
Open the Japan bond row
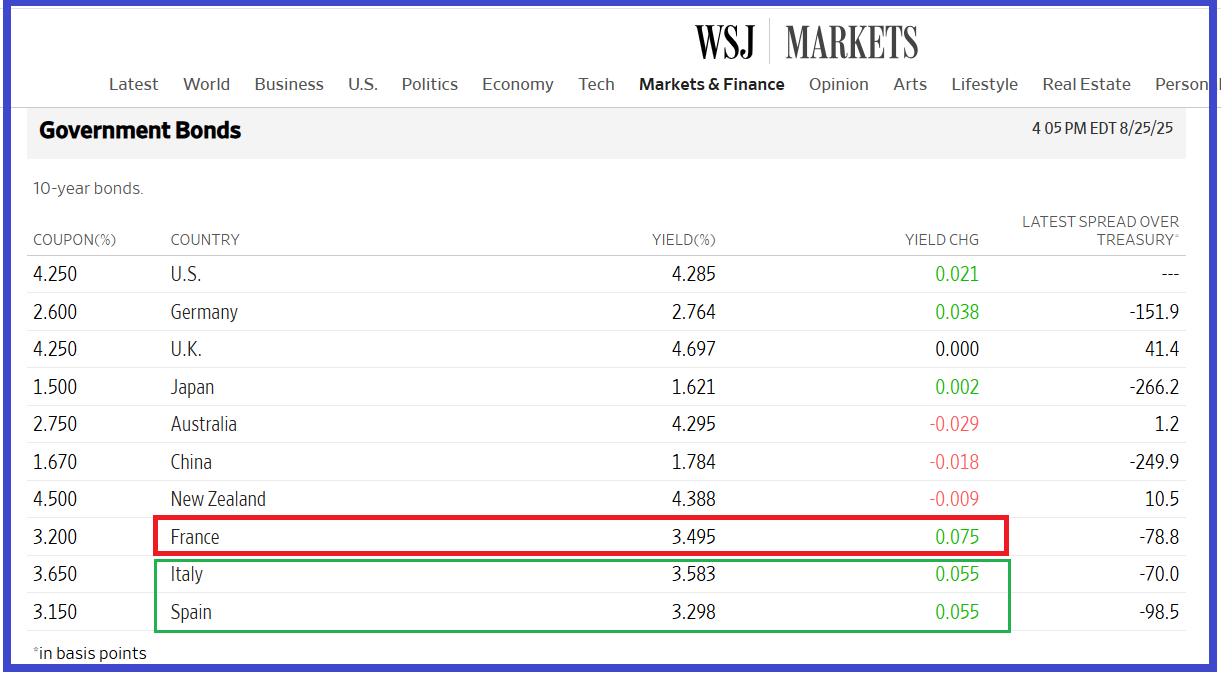pos(192,387)
